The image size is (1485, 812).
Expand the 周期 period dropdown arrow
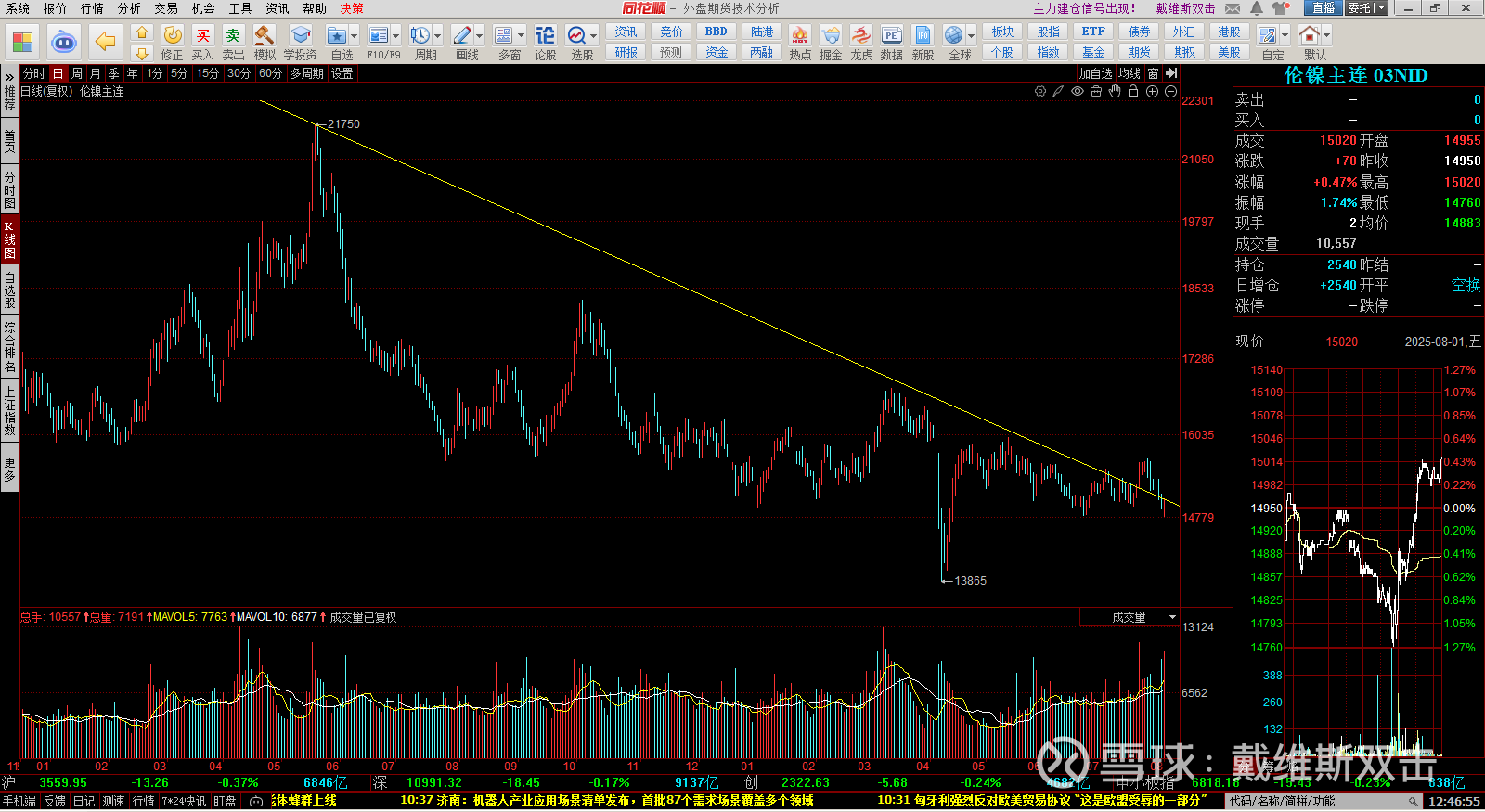click(438, 36)
